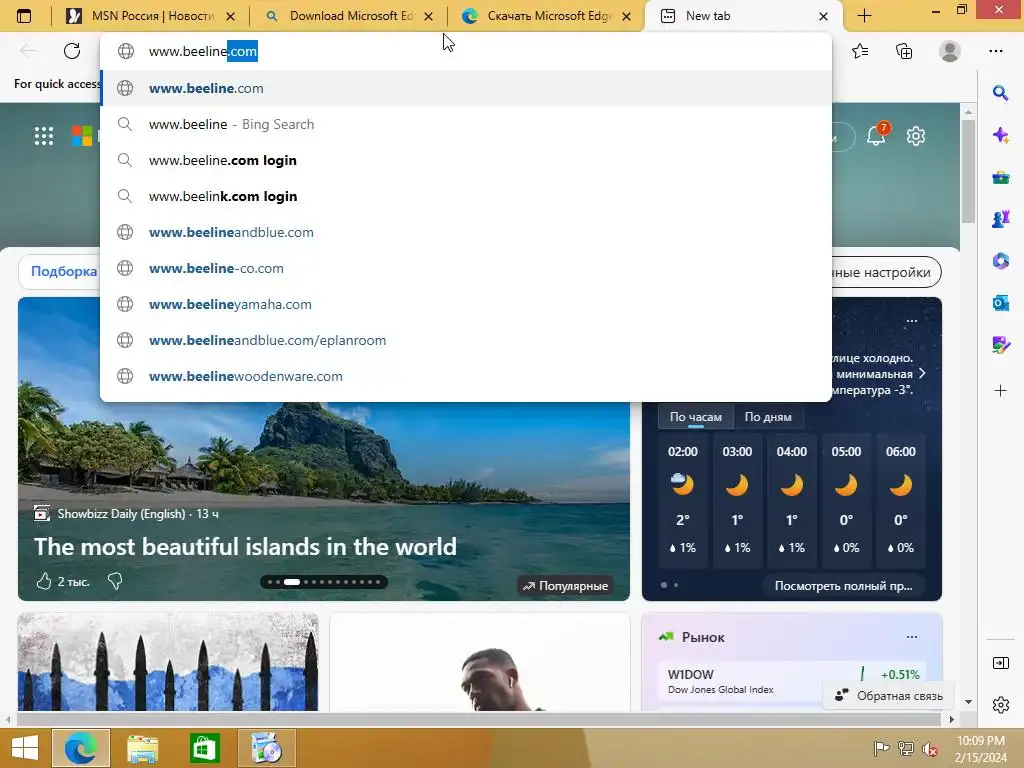Open the app launcher grid icon
Viewport: 1024px width, 768px height.
tap(44, 136)
